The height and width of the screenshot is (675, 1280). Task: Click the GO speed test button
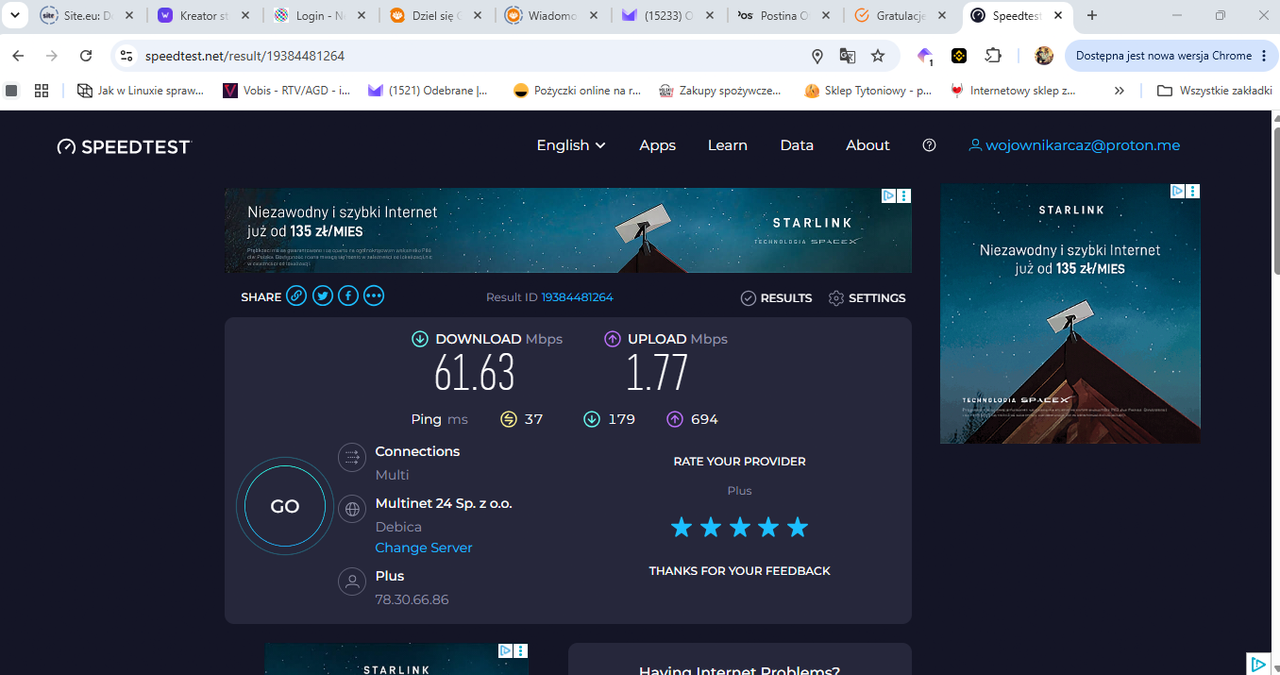[x=285, y=506]
